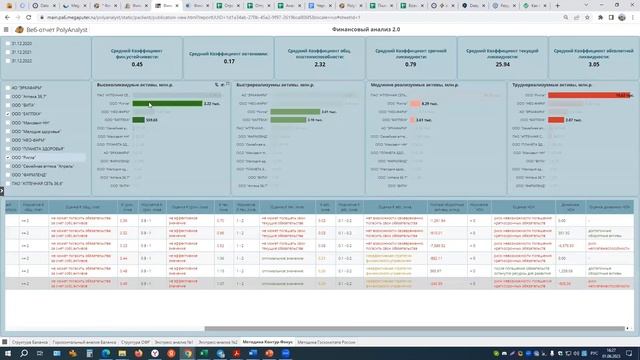640x360 pixels.
Task: Tick the ООО "Аптека 36,7" checkbox
Action: point(8,96)
